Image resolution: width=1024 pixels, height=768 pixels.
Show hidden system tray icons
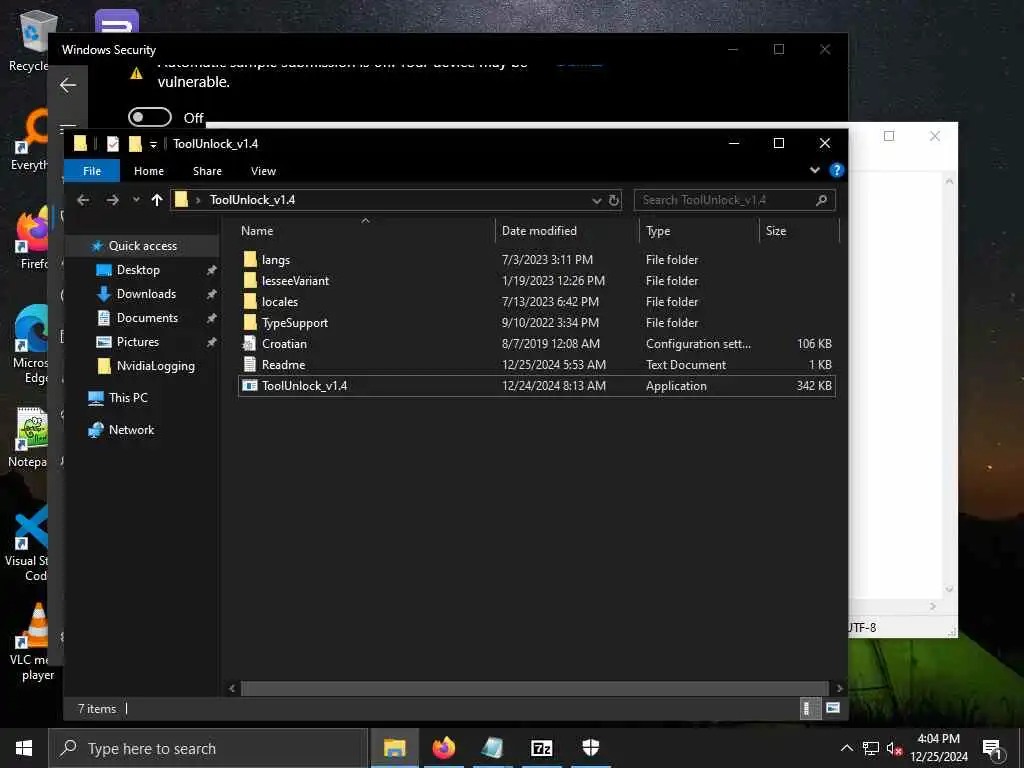point(846,748)
